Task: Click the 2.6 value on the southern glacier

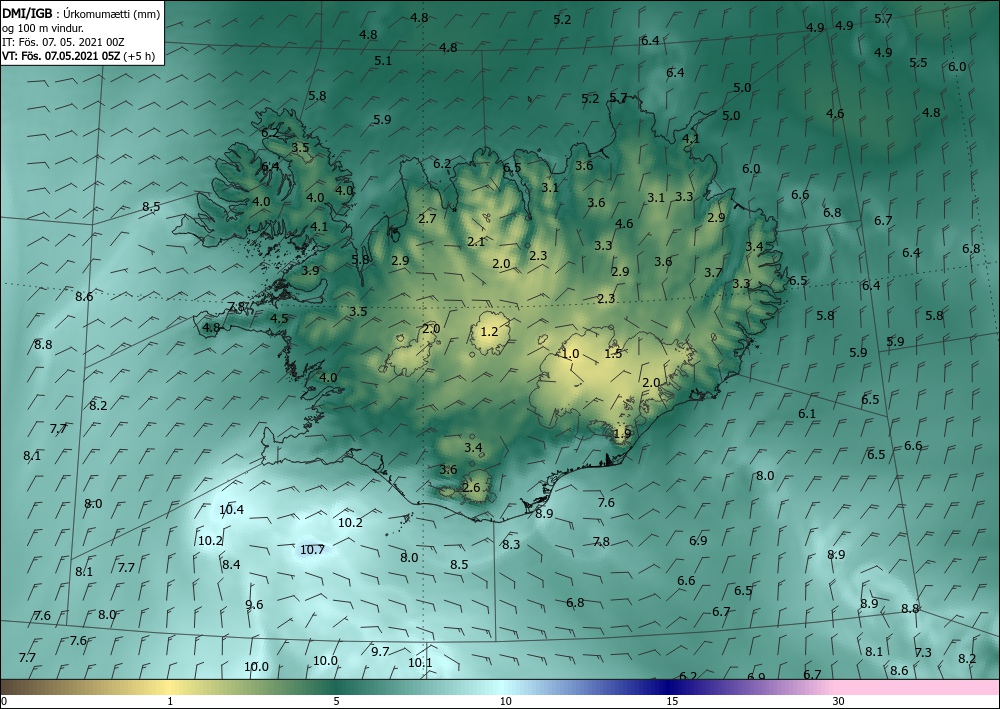Action: click(471, 488)
